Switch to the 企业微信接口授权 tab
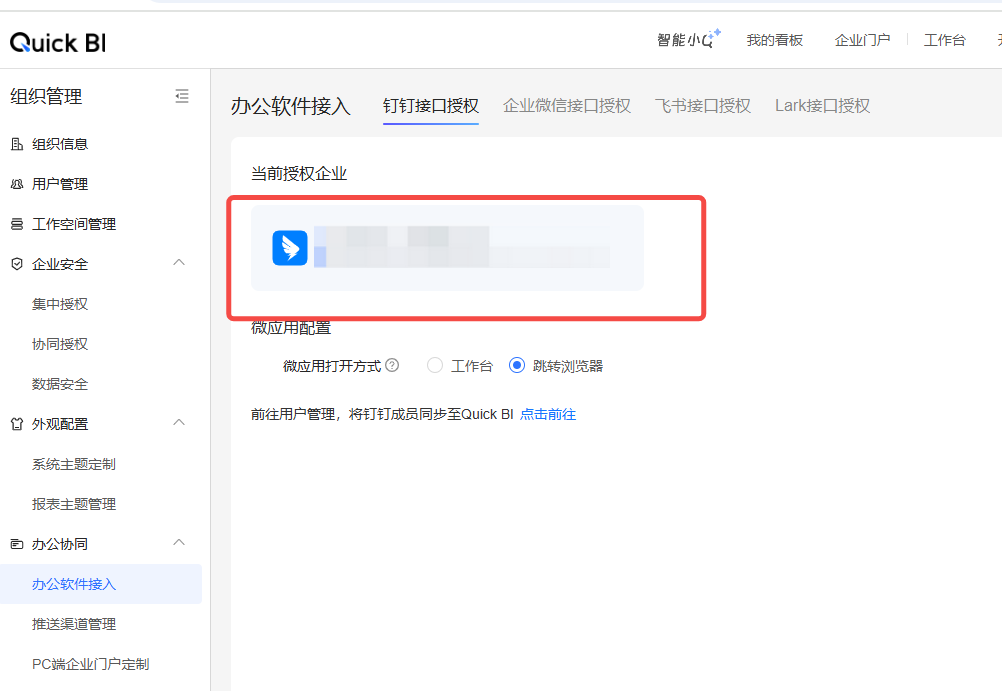 (x=567, y=105)
